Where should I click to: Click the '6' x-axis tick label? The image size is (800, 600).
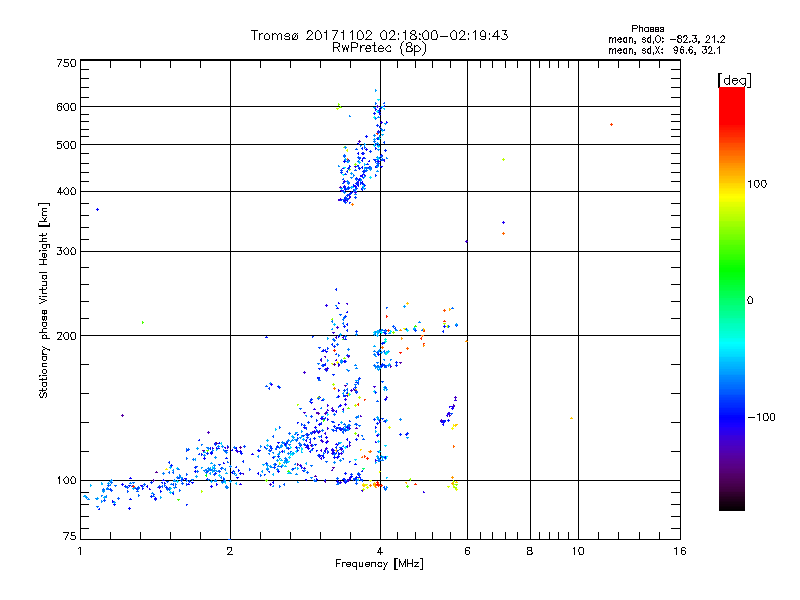467,551
